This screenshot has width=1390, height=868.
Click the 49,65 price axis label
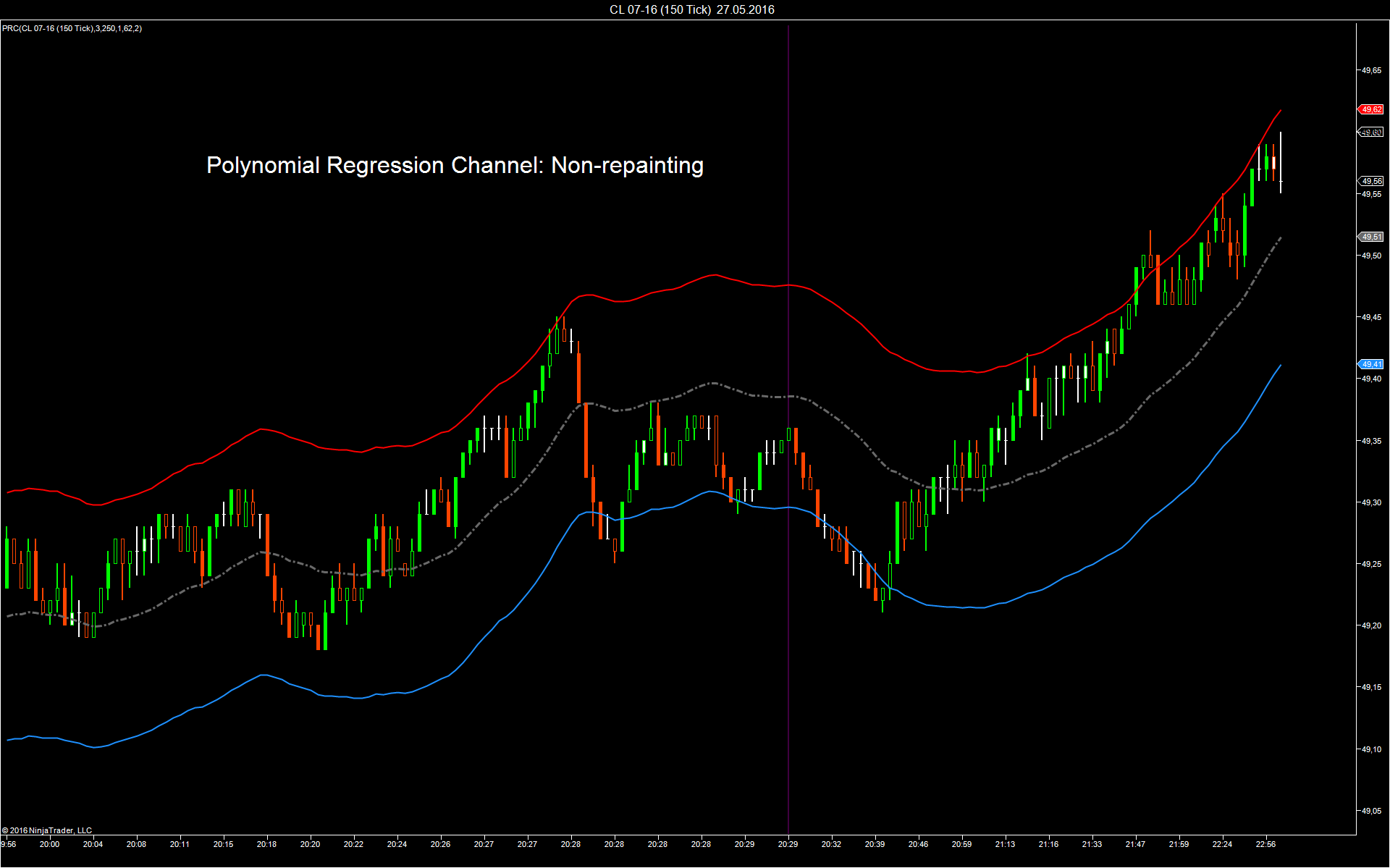pos(1371,71)
